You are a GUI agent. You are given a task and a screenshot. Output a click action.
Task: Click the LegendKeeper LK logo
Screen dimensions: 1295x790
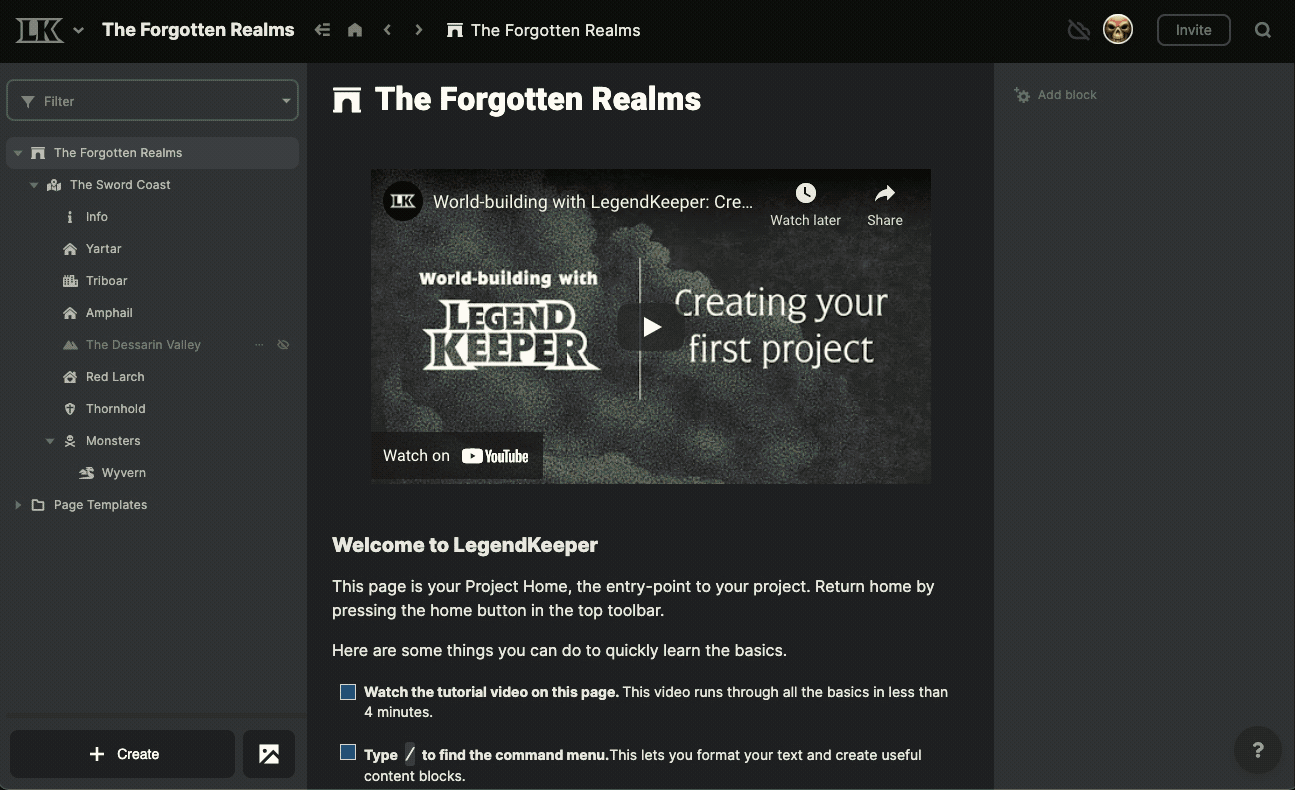[x=40, y=30]
